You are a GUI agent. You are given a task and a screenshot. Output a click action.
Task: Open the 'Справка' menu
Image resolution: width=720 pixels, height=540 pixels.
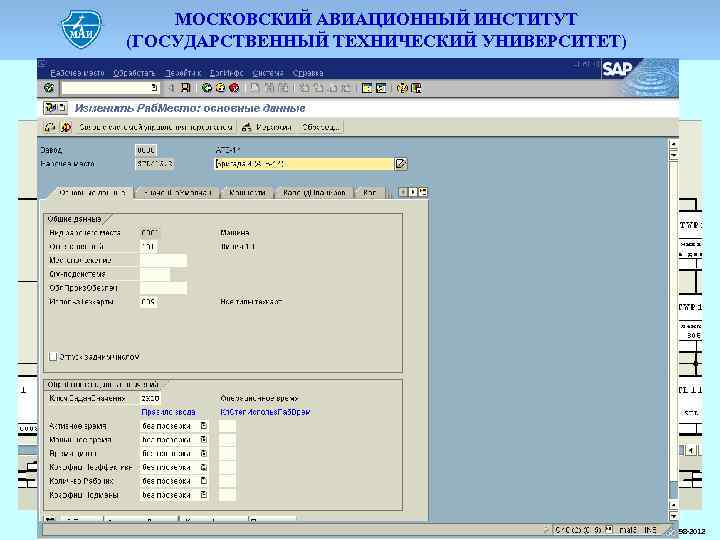point(308,73)
